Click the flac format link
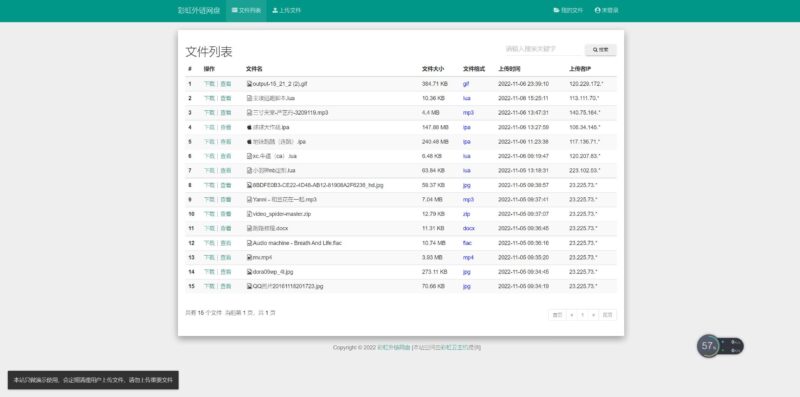 tap(467, 243)
